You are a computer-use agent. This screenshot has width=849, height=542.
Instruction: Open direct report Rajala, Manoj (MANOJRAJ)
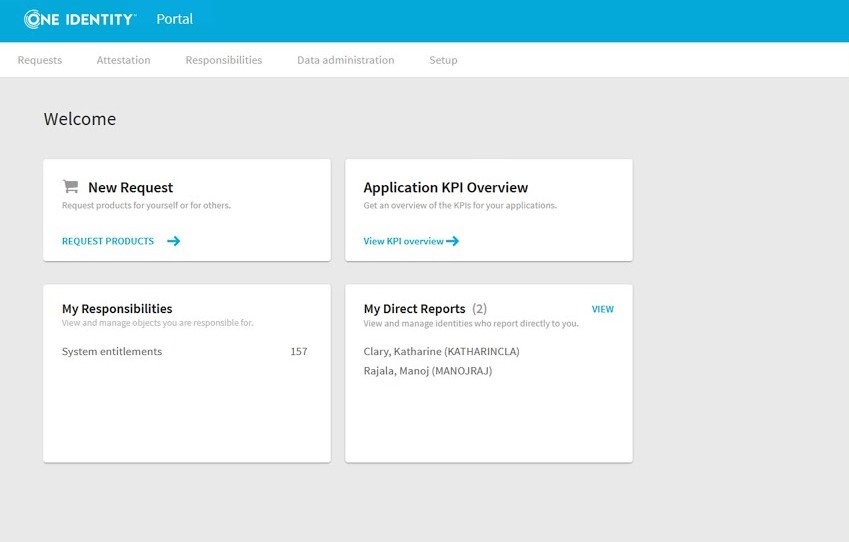point(428,371)
